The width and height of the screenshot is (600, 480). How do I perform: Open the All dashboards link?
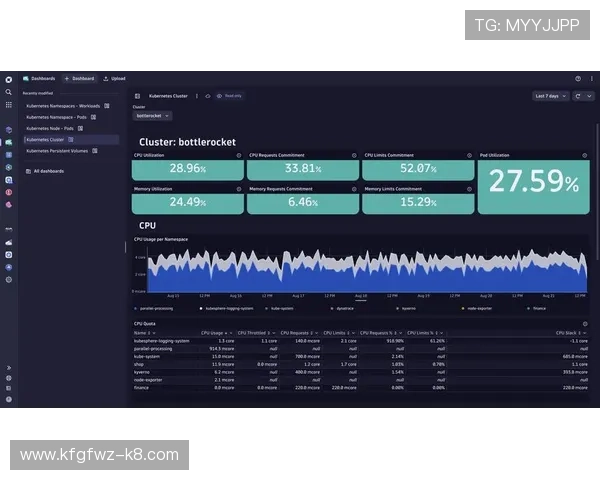(x=48, y=171)
